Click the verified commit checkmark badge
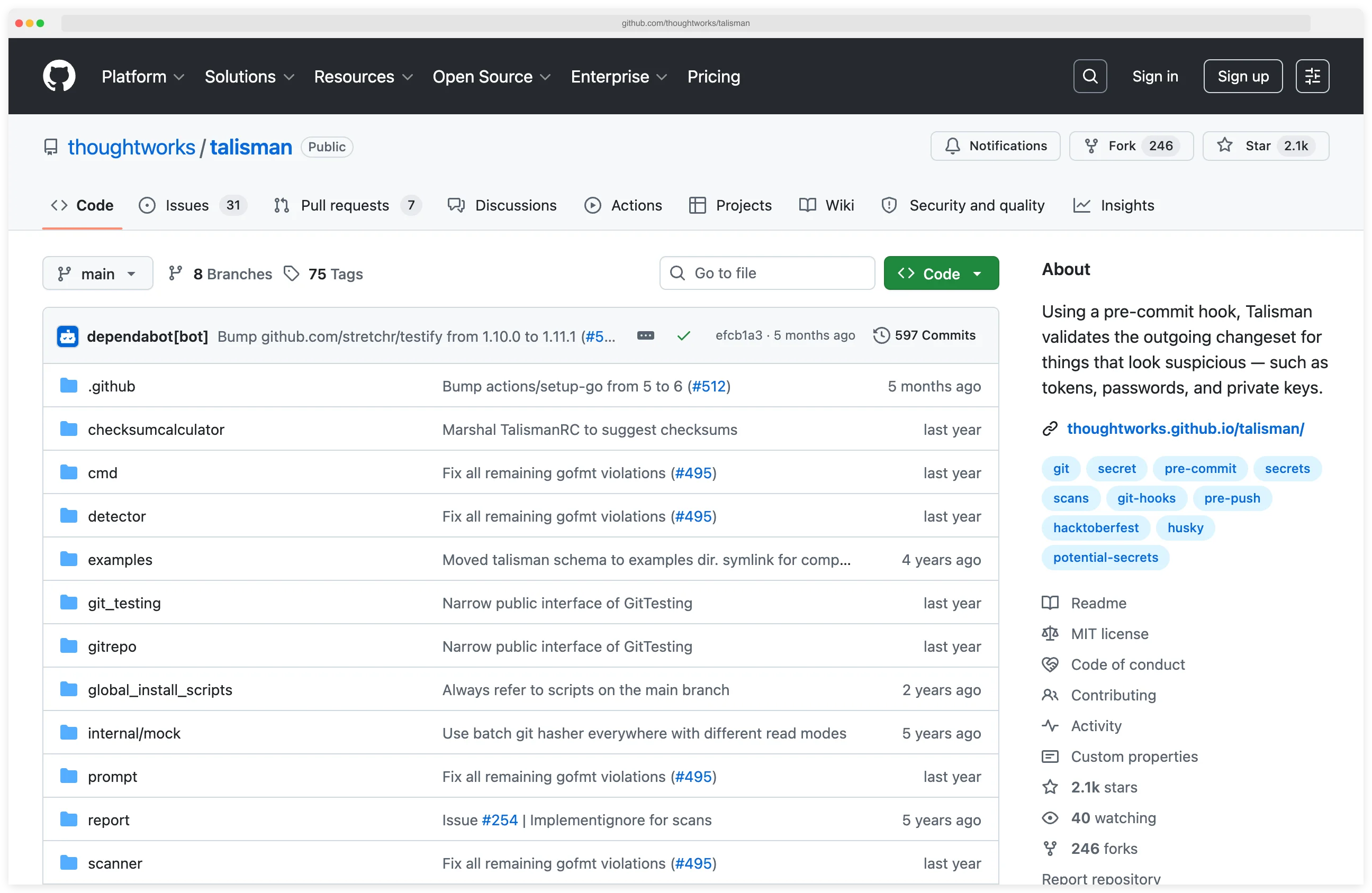The width and height of the screenshot is (1372, 893). tap(684, 335)
